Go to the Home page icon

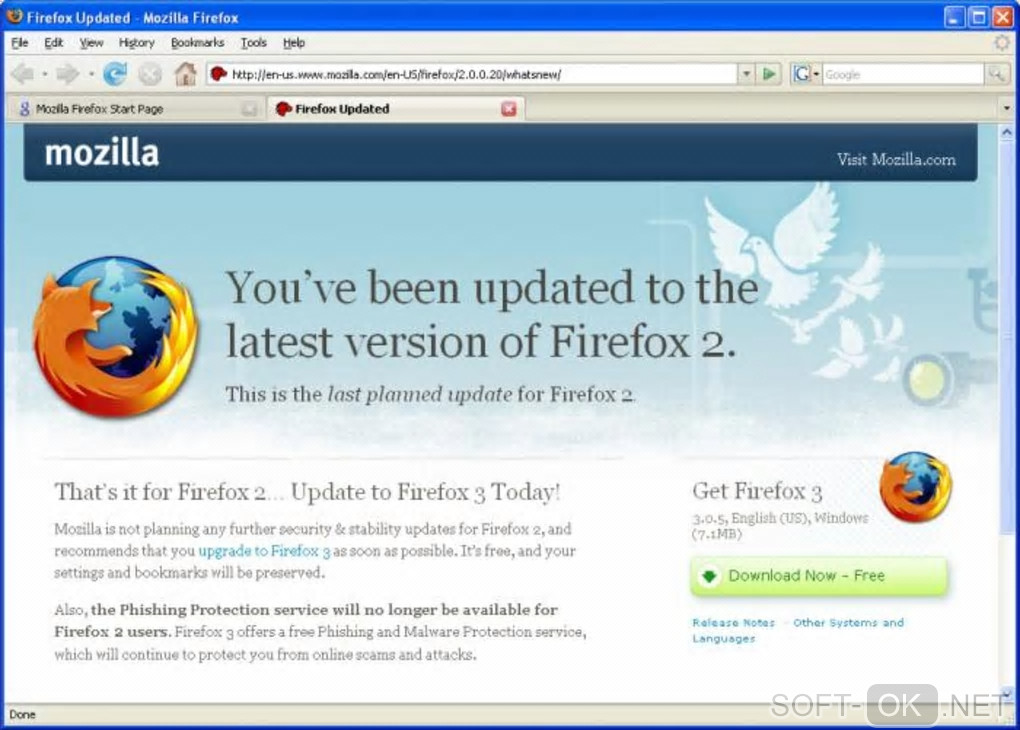point(185,74)
